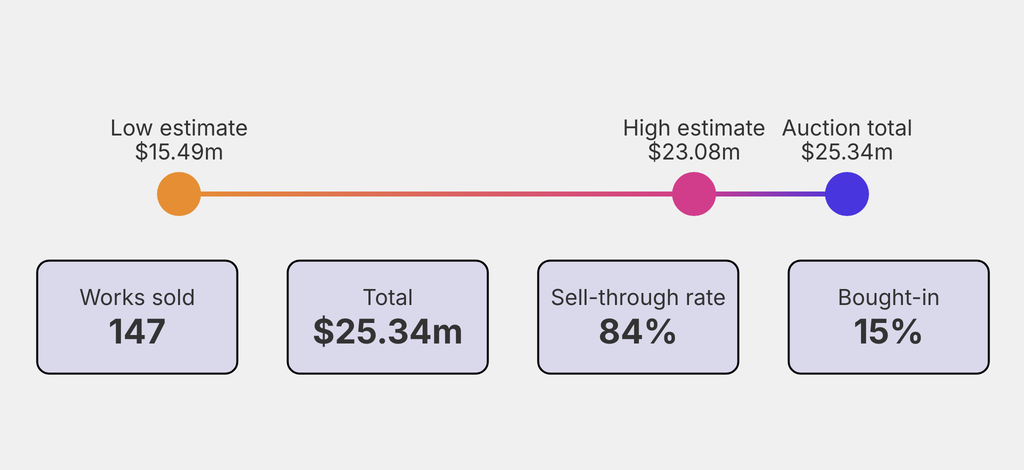
Task: Click the purple line segment before Auction total
Action: pos(770,194)
